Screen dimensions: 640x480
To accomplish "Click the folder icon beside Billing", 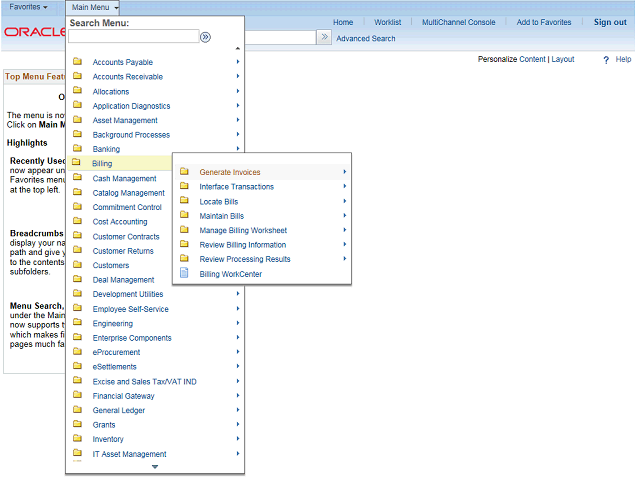I will [x=76, y=162].
